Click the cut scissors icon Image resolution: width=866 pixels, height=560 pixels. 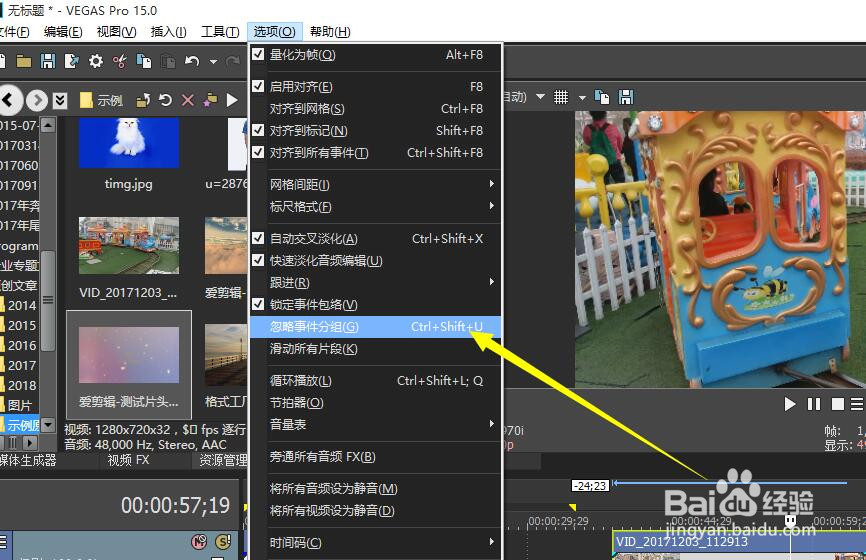[x=120, y=61]
